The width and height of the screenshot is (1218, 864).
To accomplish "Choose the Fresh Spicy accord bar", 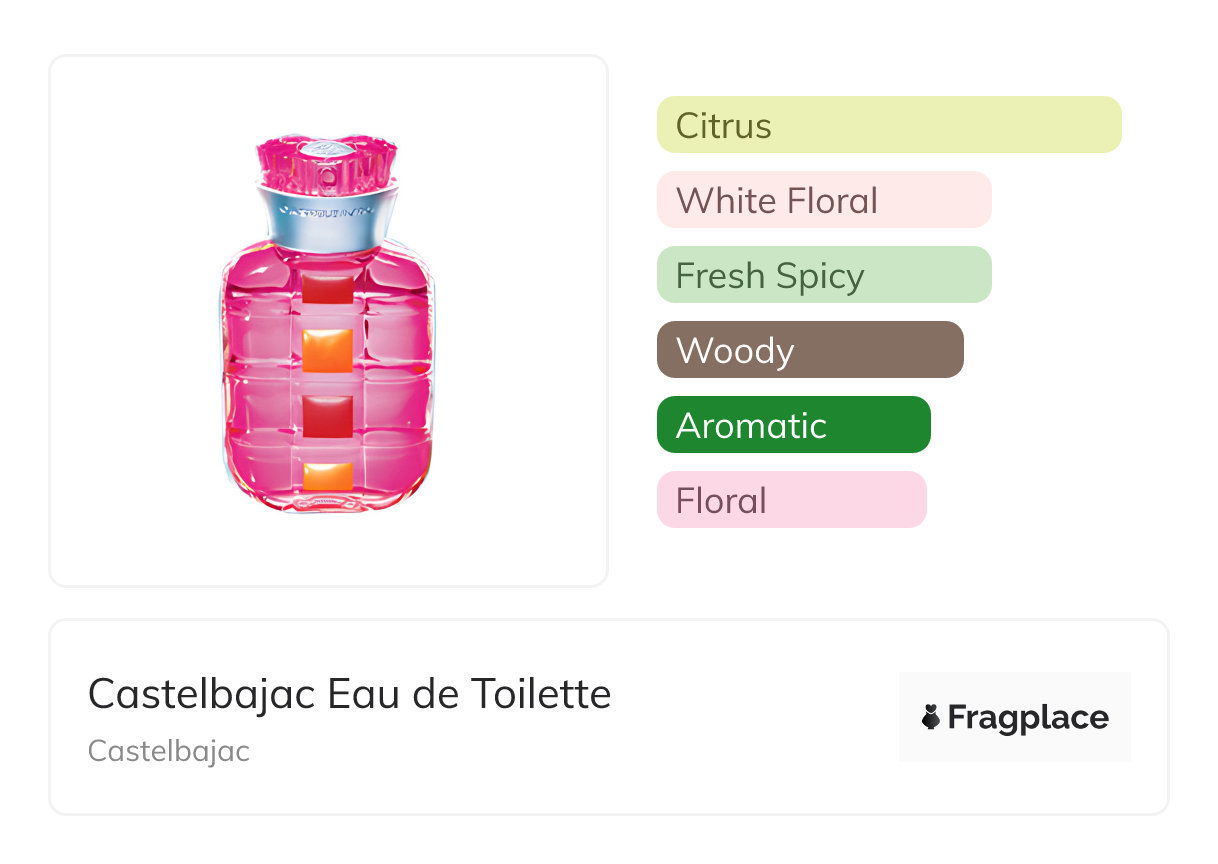I will pyautogui.click(x=823, y=275).
